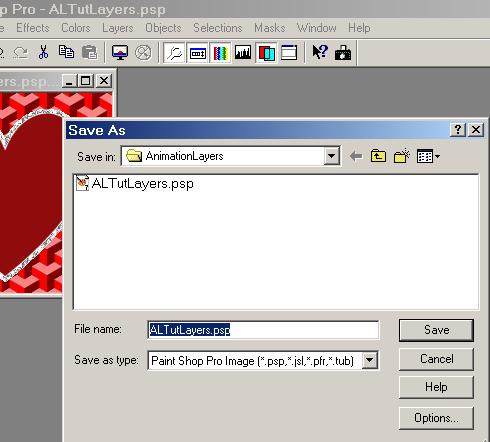Click the Full Screen Preview monitor icon
The width and height of the screenshot is (490, 442).
pos(120,52)
